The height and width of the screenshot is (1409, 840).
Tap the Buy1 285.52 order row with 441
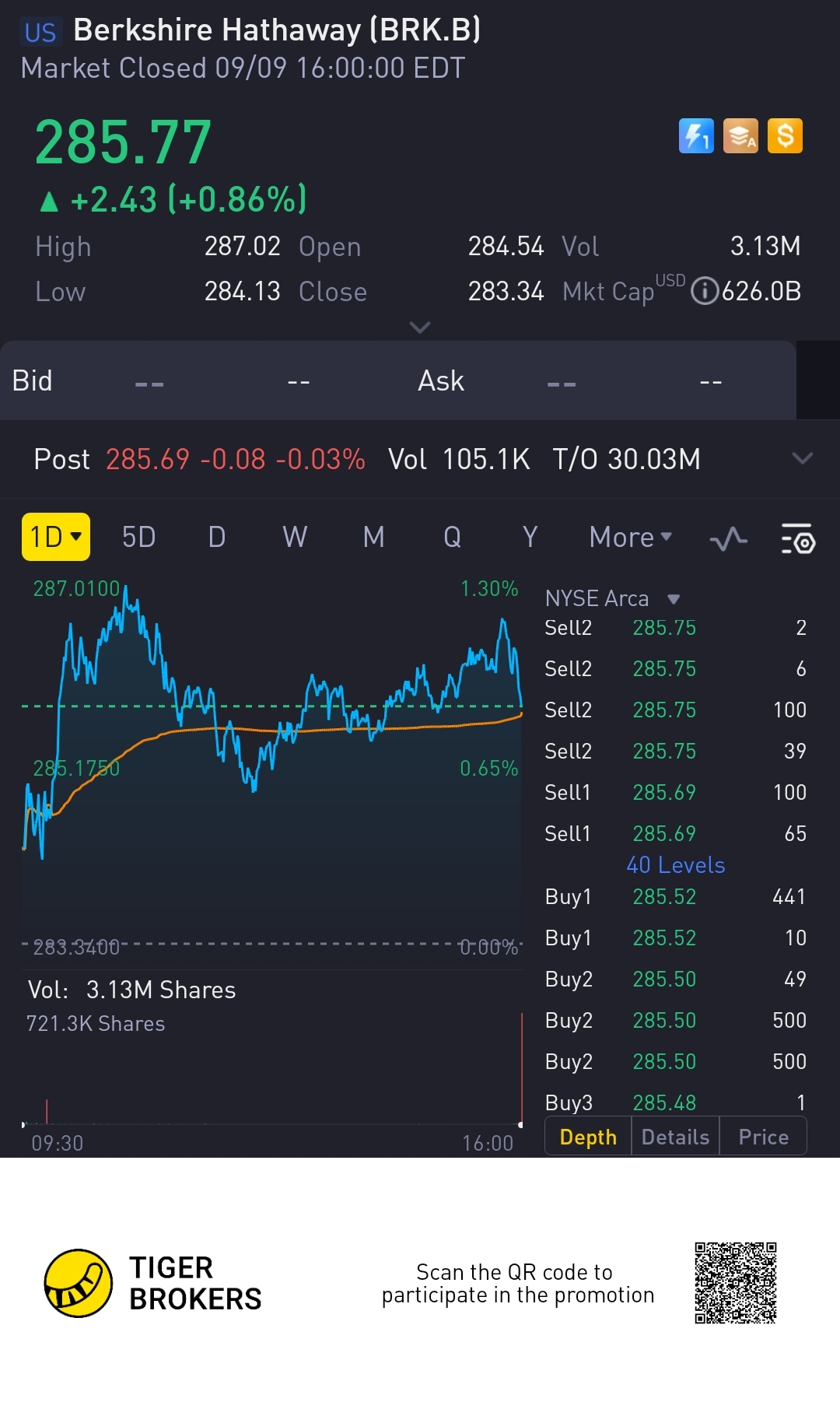click(x=675, y=897)
